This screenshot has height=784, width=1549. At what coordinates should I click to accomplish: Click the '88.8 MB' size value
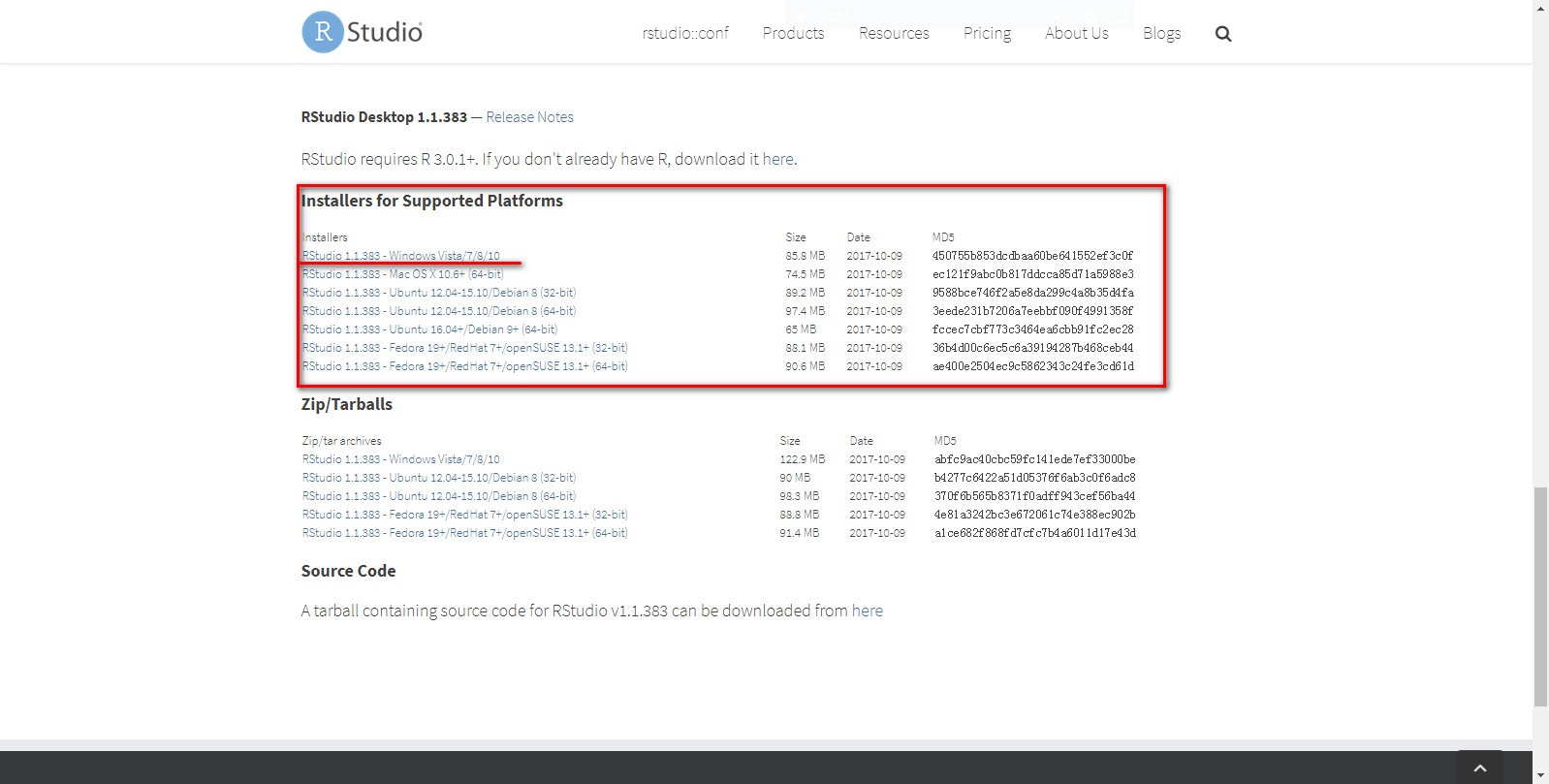point(800,515)
